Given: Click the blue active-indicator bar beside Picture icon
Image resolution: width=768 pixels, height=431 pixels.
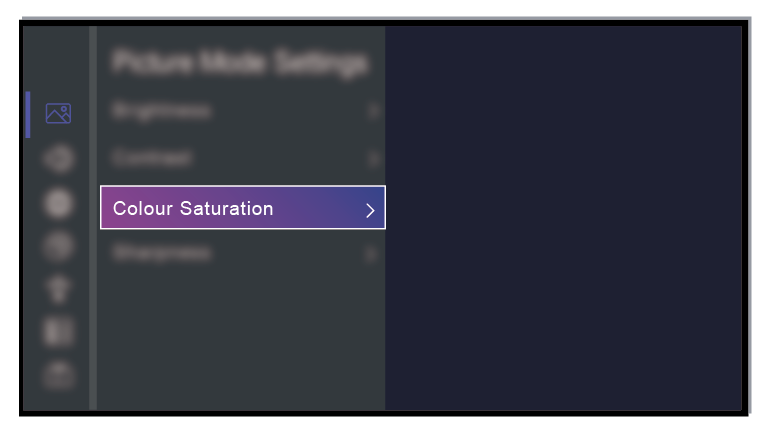Looking at the screenshot, I should coord(28,115).
